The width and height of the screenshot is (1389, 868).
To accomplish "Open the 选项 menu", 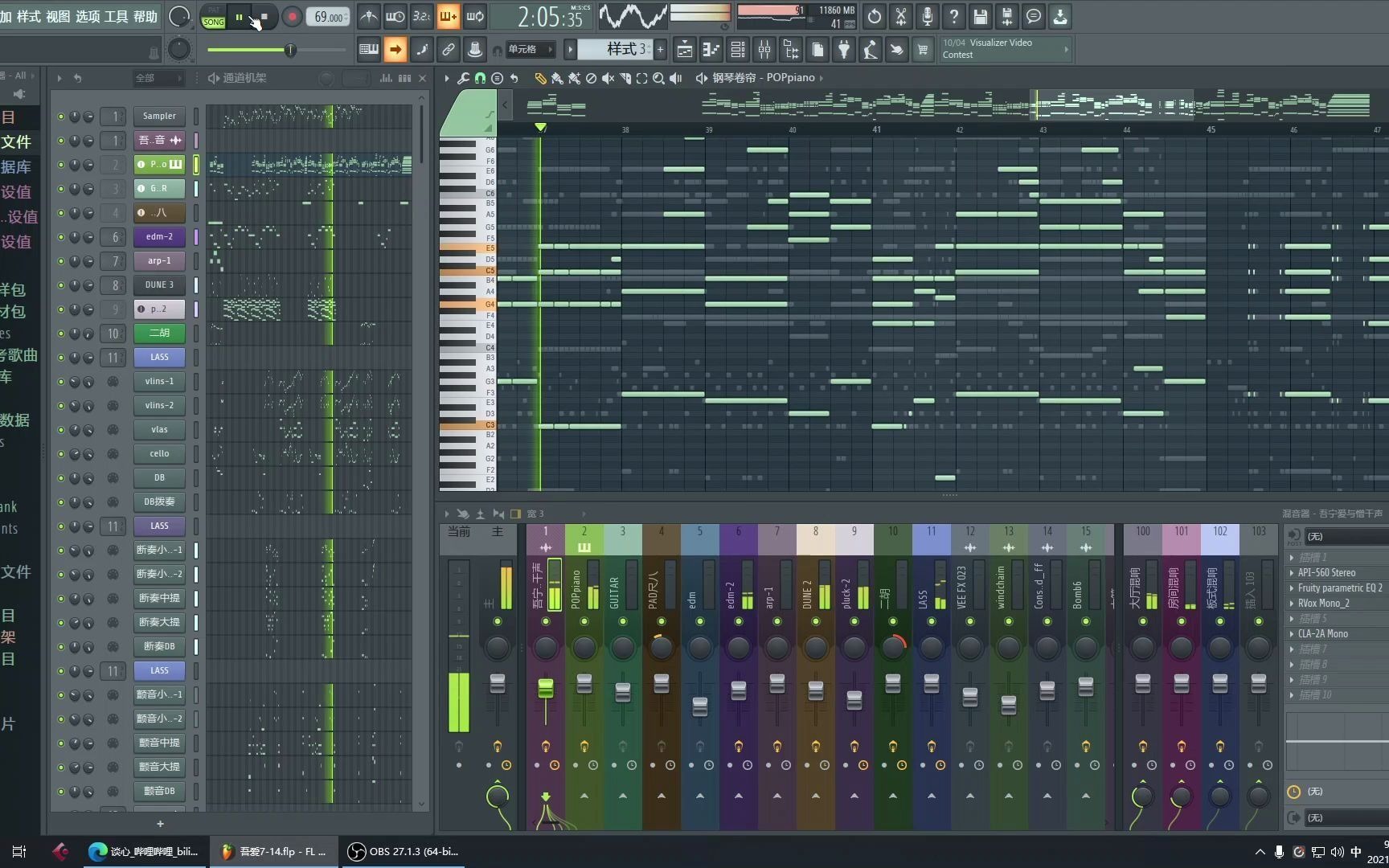I will [x=88, y=16].
